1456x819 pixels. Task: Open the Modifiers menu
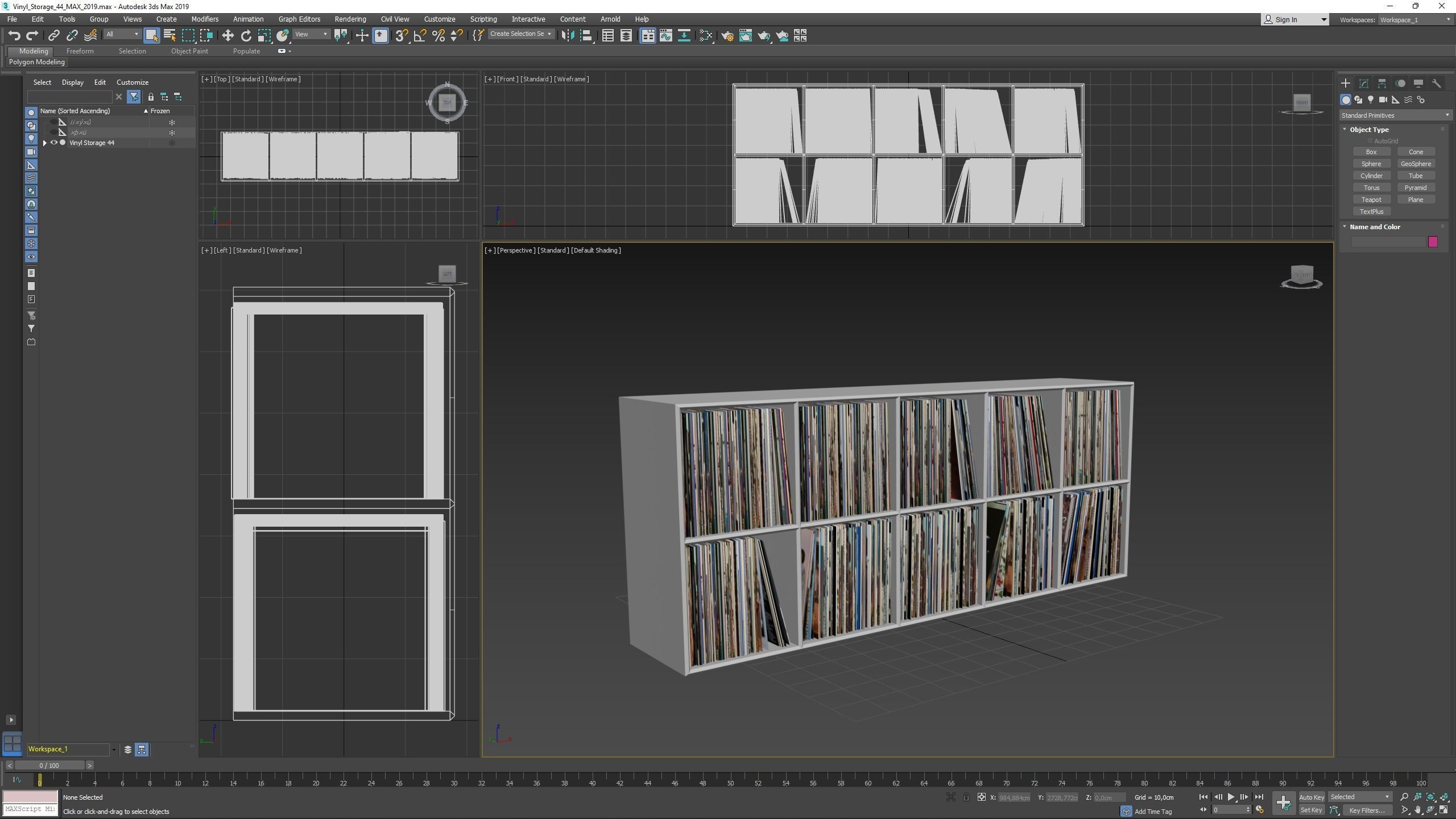205,19
